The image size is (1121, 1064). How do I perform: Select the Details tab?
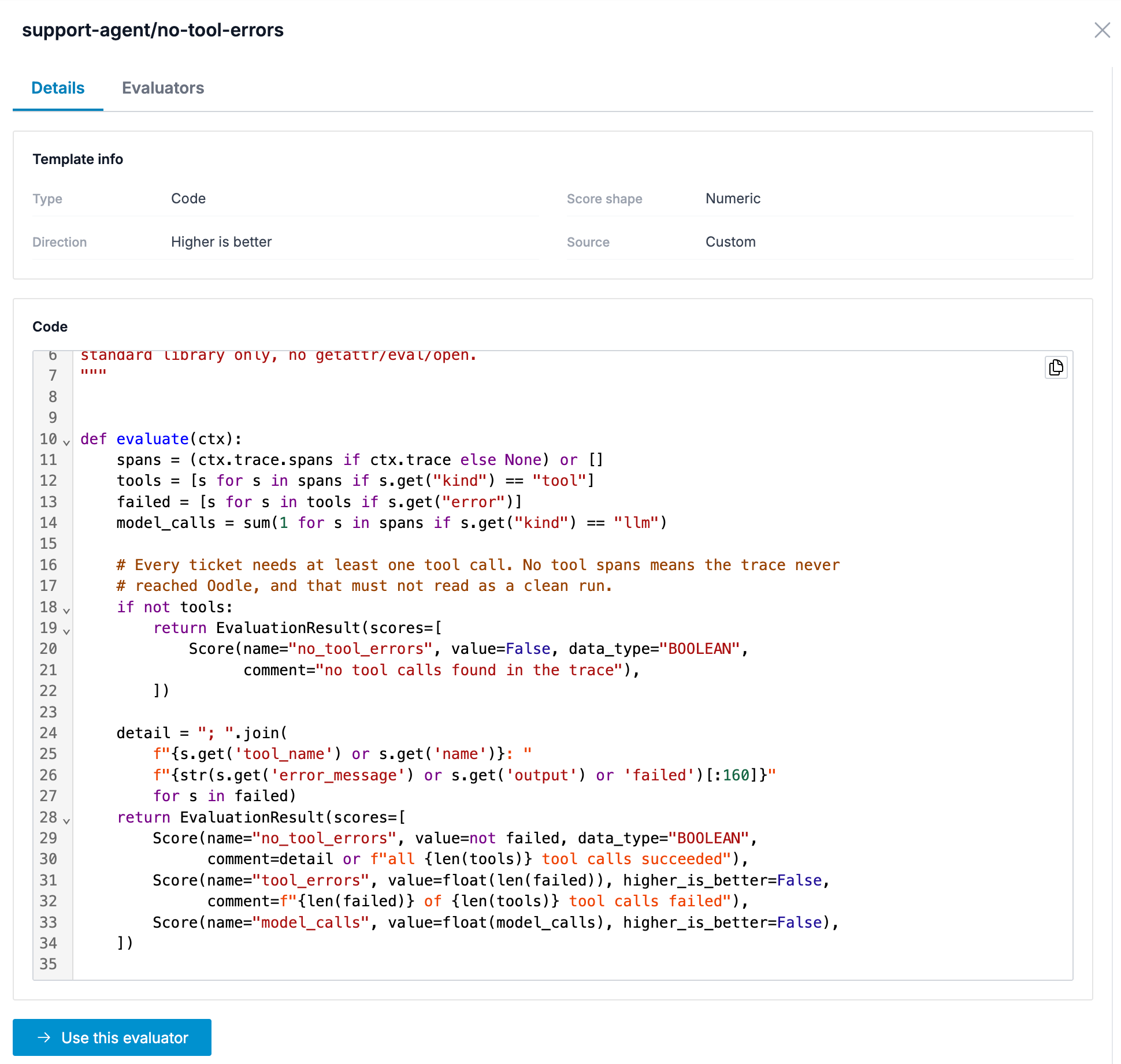[58, 88]
